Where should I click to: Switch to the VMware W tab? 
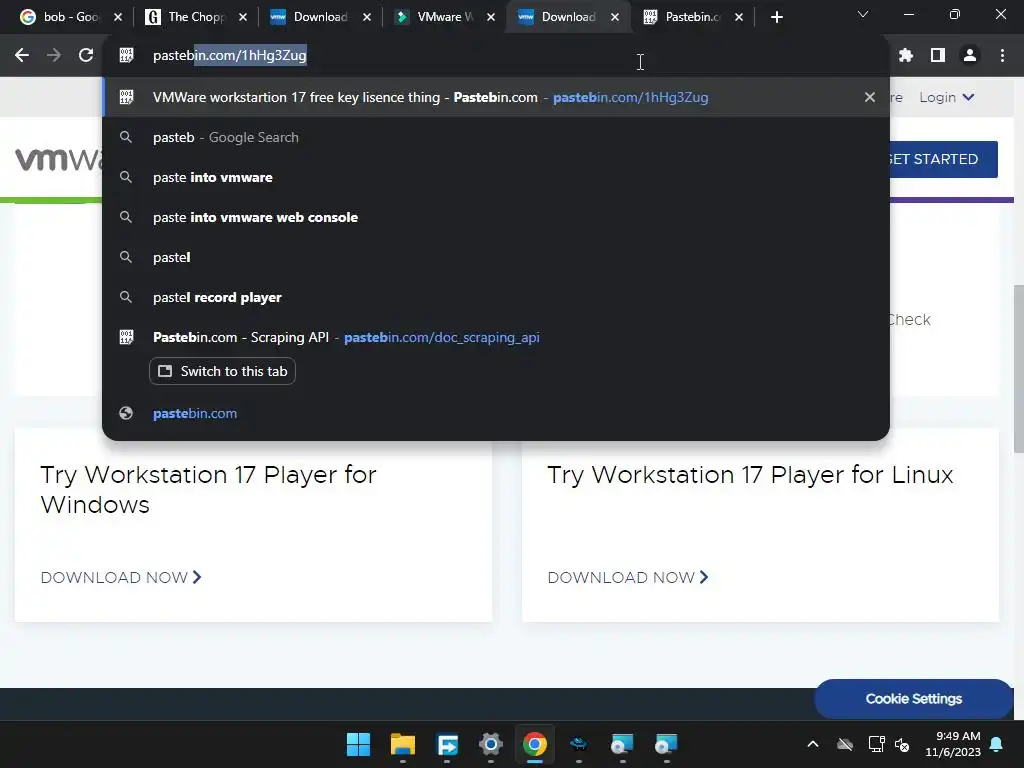coord(434,17)
